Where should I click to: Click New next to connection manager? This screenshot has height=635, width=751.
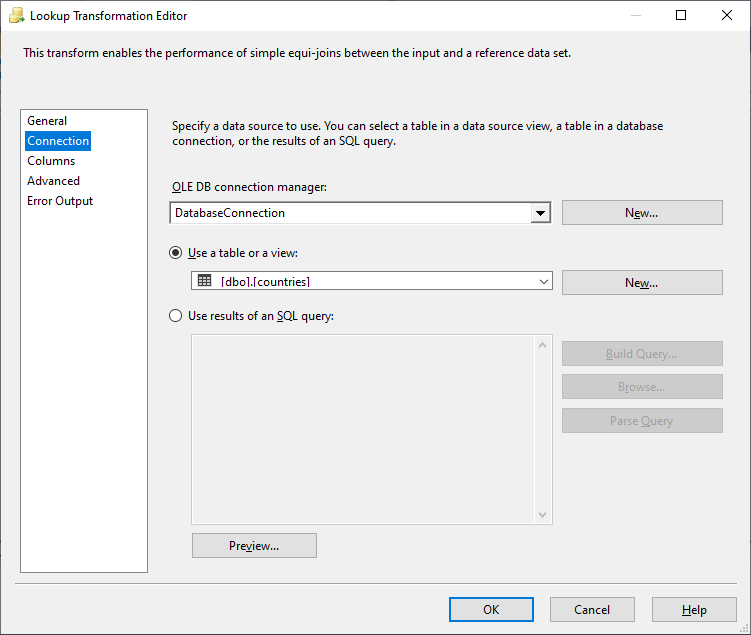pos(641,213)
